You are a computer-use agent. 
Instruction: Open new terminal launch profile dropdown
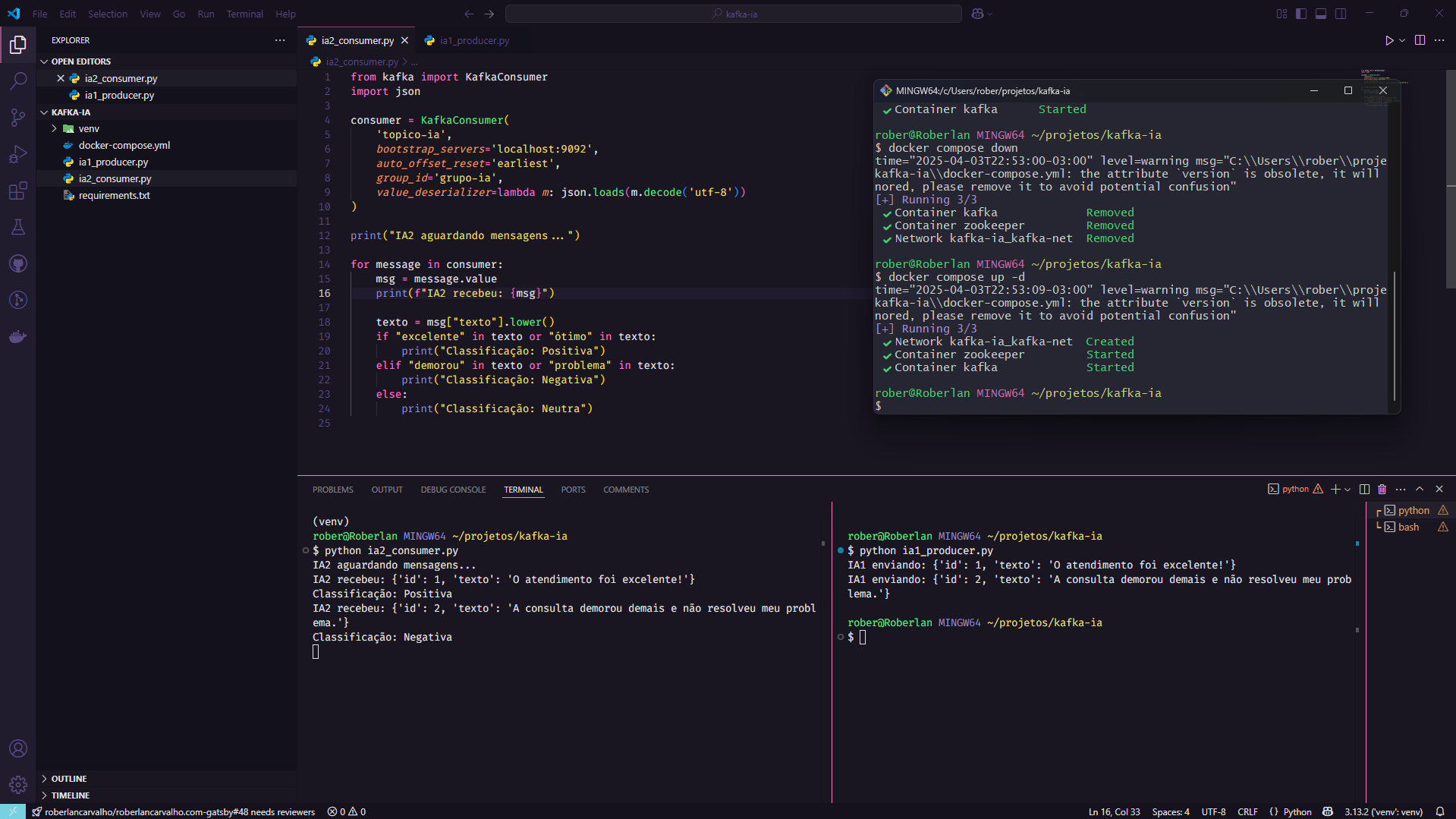[1348, 490]
